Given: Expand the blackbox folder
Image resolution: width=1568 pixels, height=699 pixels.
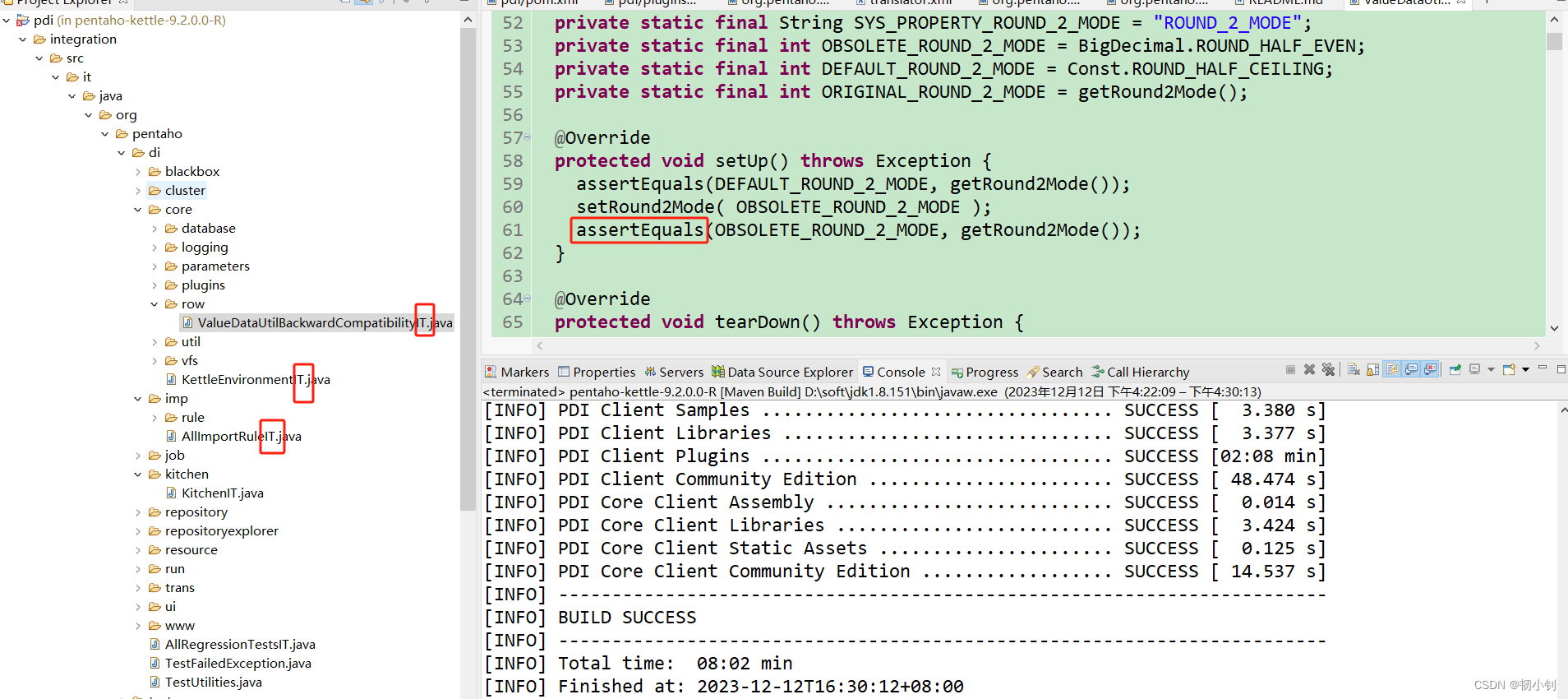Looking at the screenshot, I should 138,172.
